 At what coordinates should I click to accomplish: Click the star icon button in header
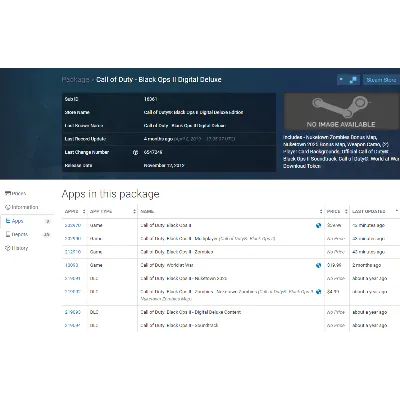point(342,80)
